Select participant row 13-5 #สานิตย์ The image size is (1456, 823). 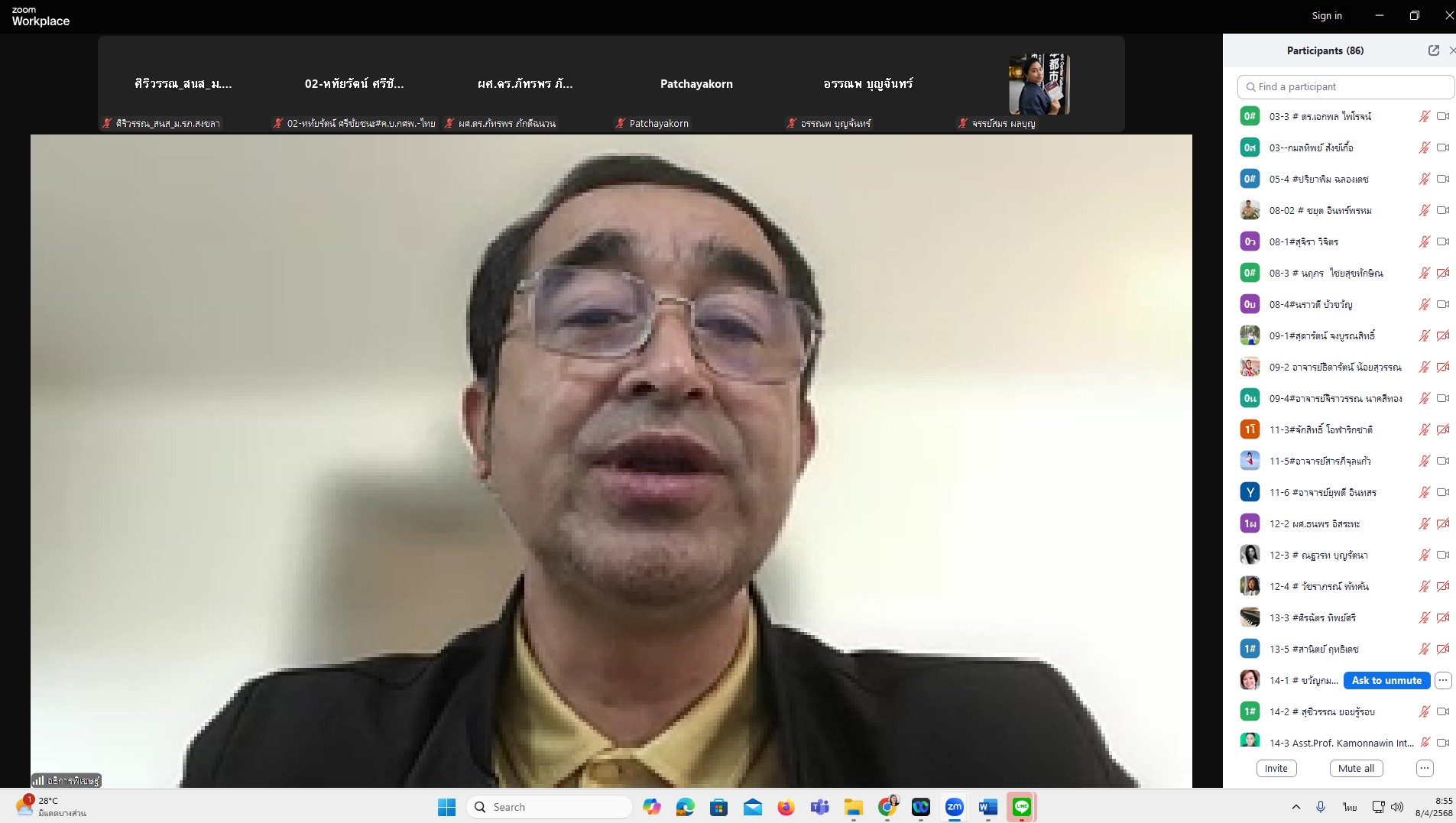click(1345, 649)
